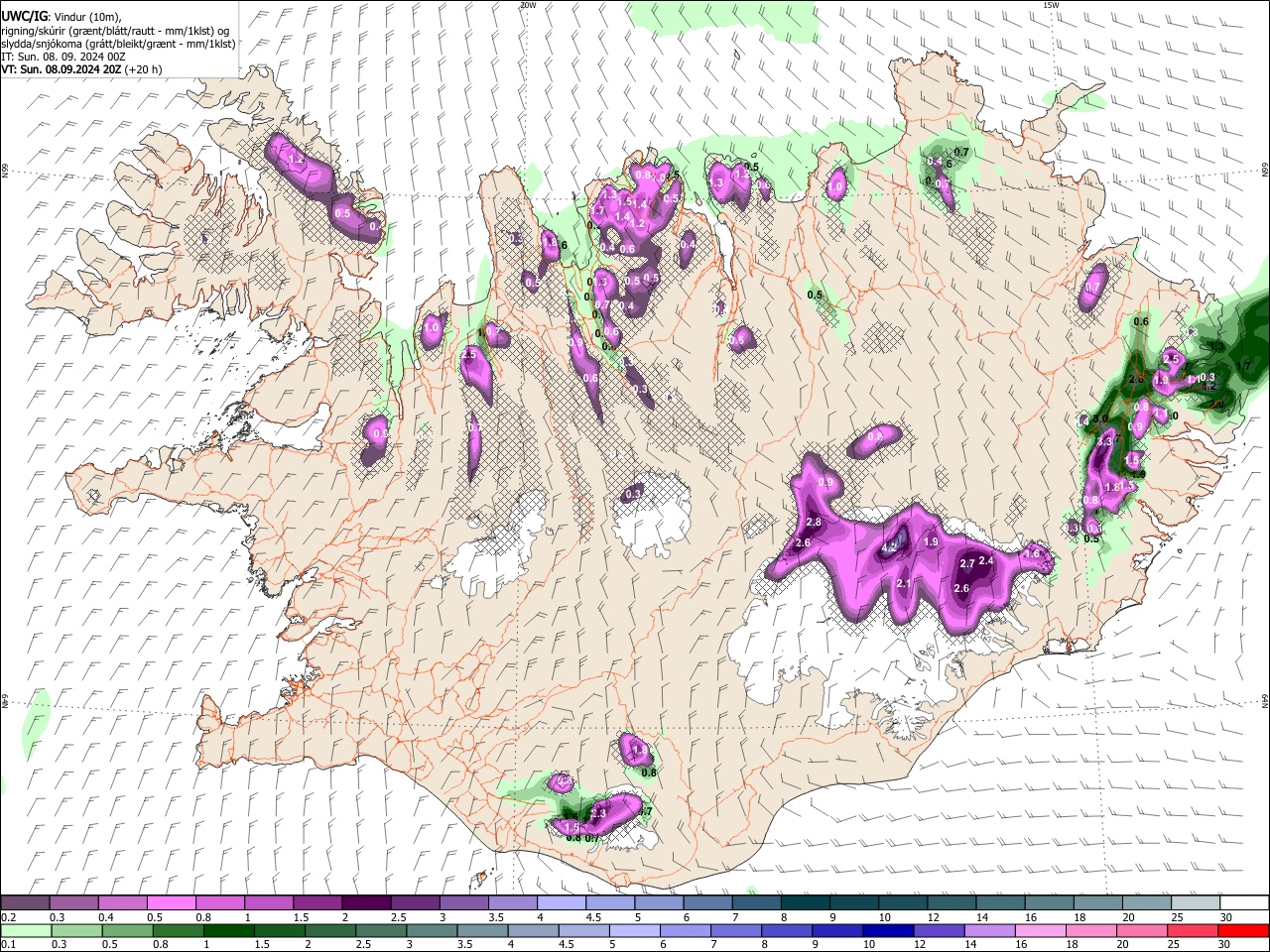
Task: Select the bright red swatch after 30, lower scale
Action: (1244, 930)
